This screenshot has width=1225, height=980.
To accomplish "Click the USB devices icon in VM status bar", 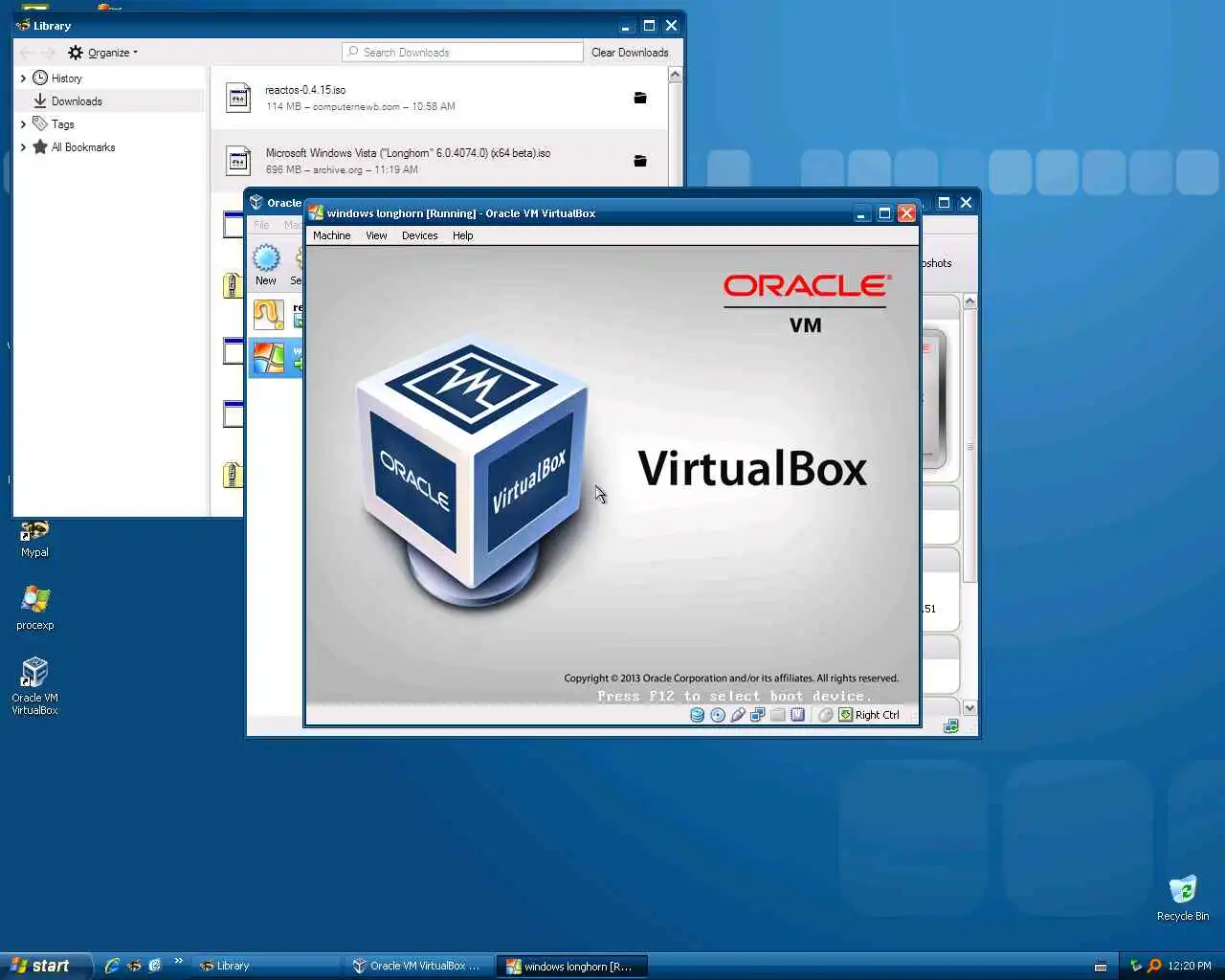I will (738, 715).
